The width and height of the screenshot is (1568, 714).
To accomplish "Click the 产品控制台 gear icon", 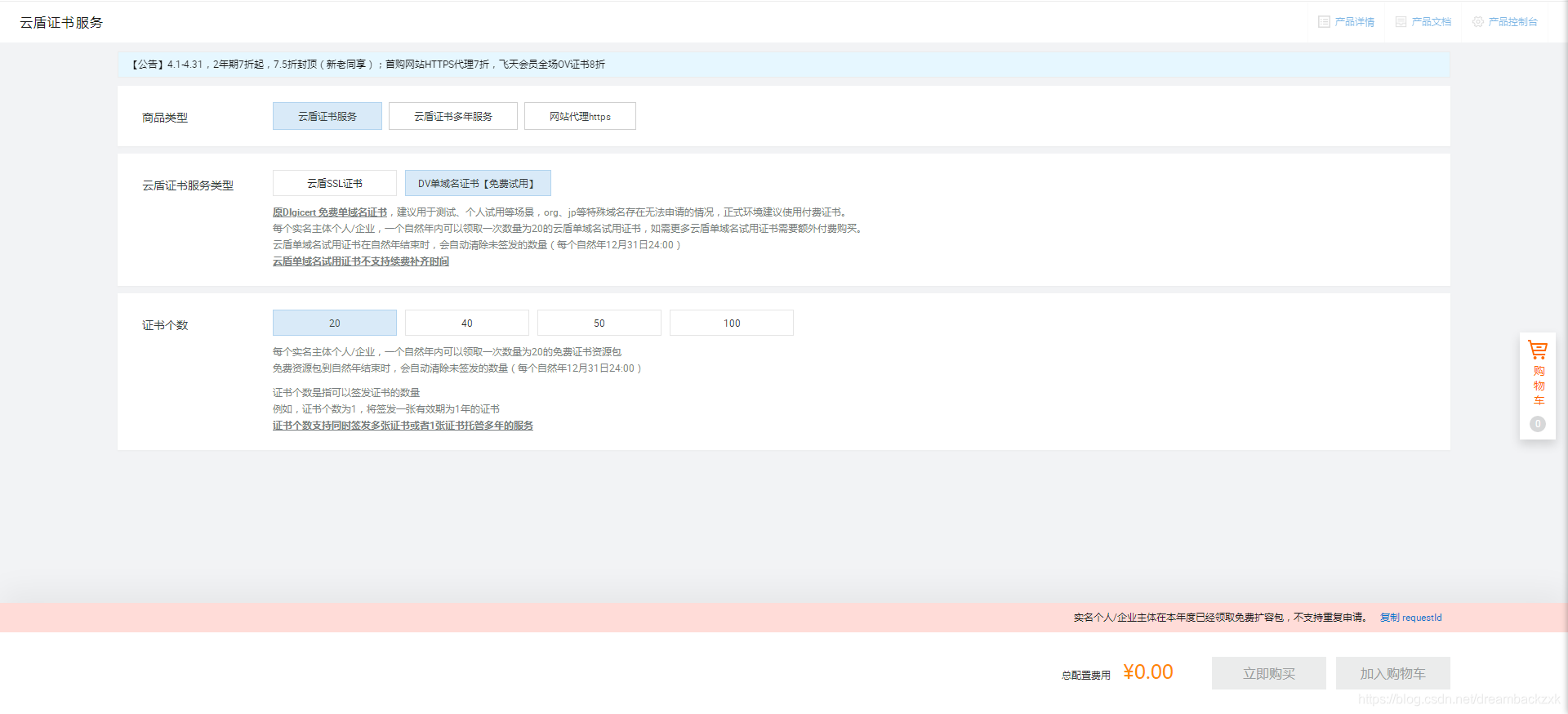I will (x=1478, y=22).
